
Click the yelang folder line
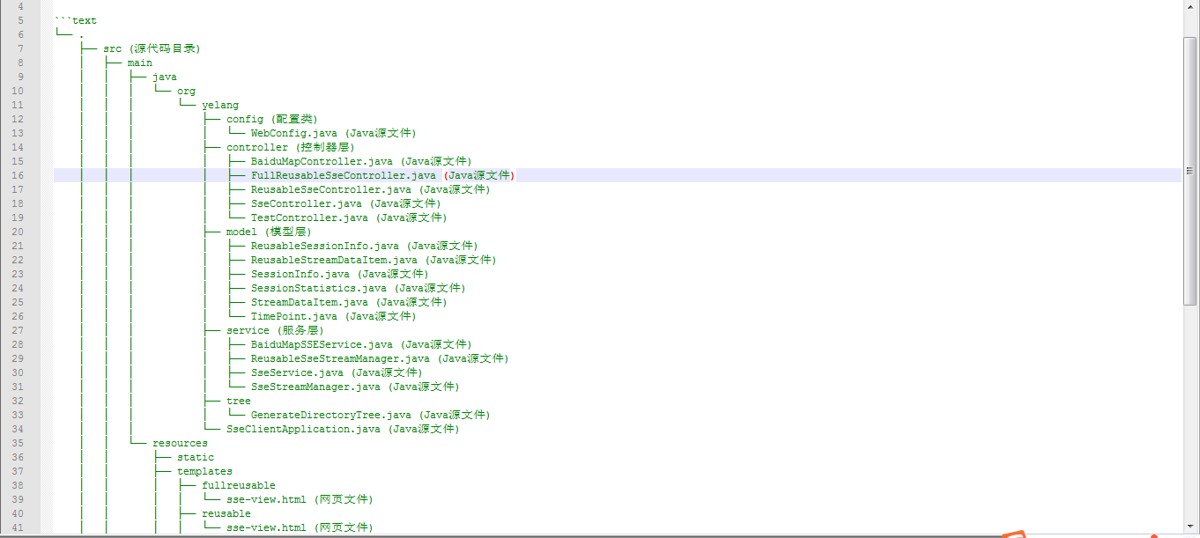tap(220, 105)
